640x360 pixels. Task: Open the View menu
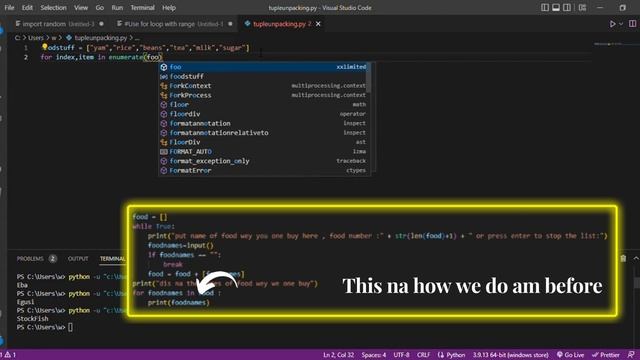coord(81,8)
